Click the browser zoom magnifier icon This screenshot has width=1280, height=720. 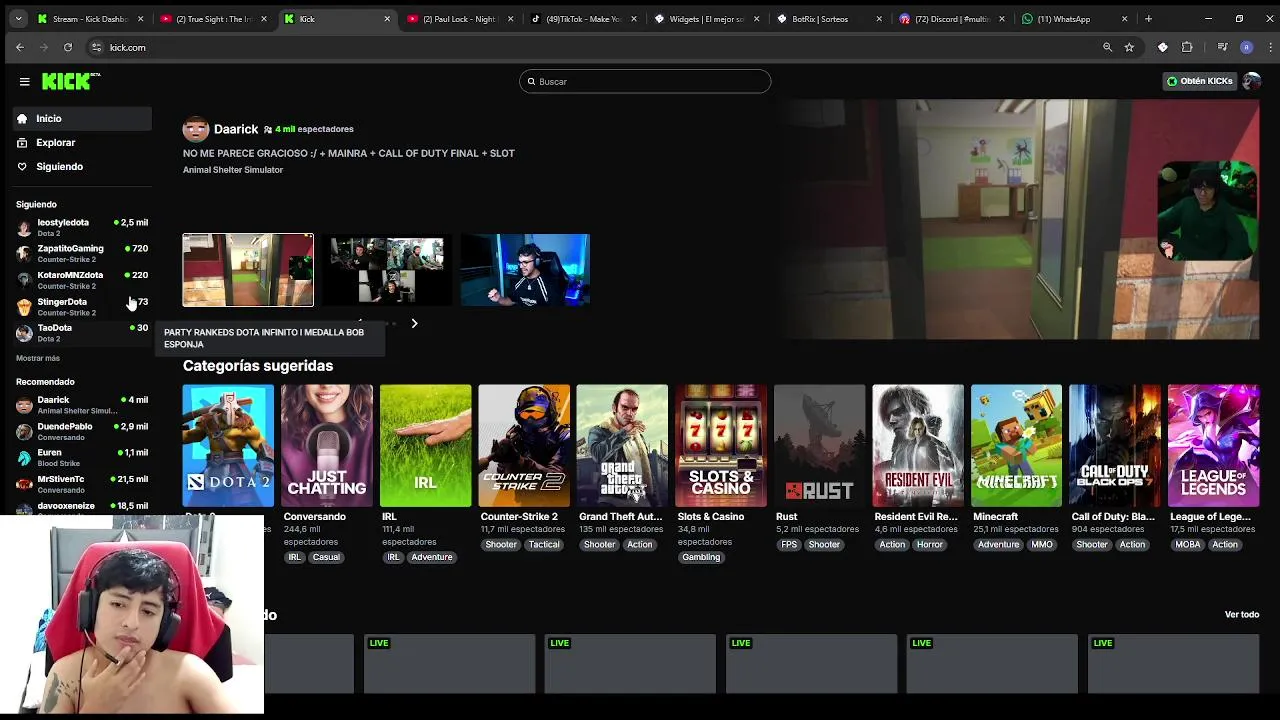click(1107, 47)
